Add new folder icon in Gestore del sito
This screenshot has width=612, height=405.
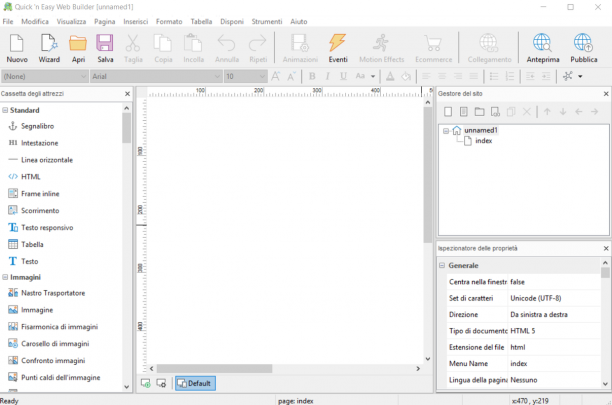coord(479,112)
